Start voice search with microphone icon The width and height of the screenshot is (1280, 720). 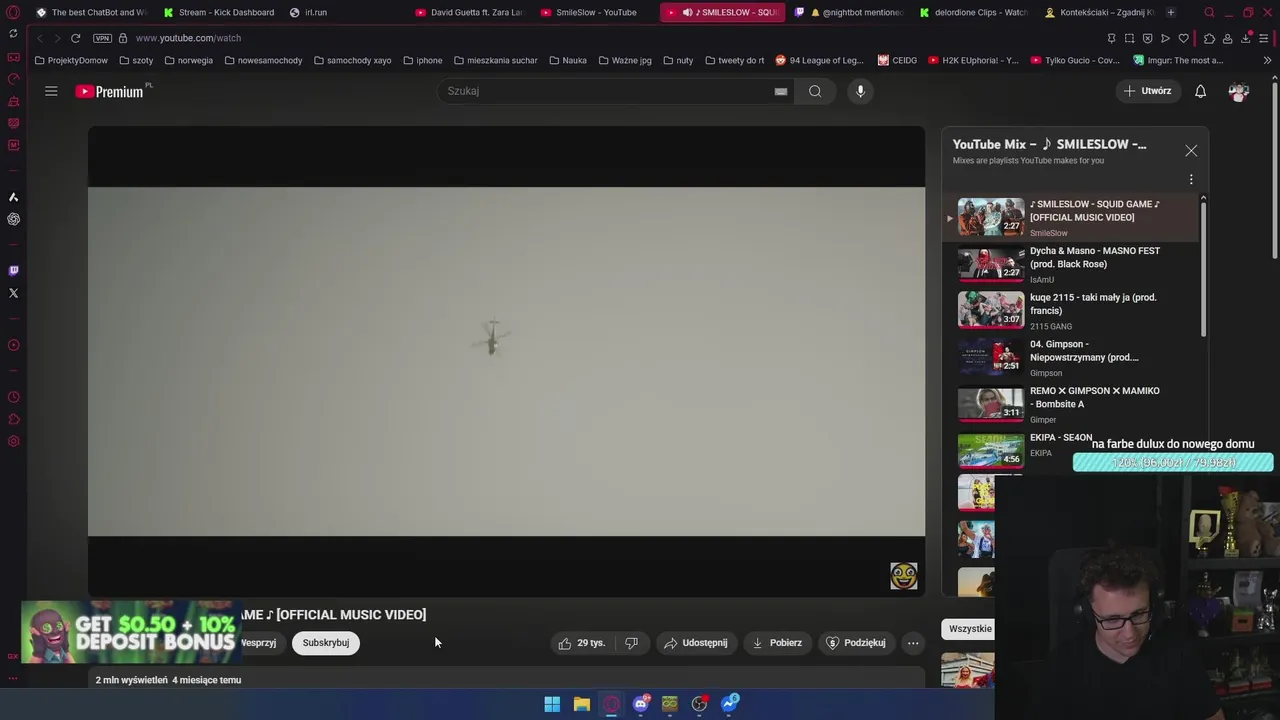coord(860,91)
